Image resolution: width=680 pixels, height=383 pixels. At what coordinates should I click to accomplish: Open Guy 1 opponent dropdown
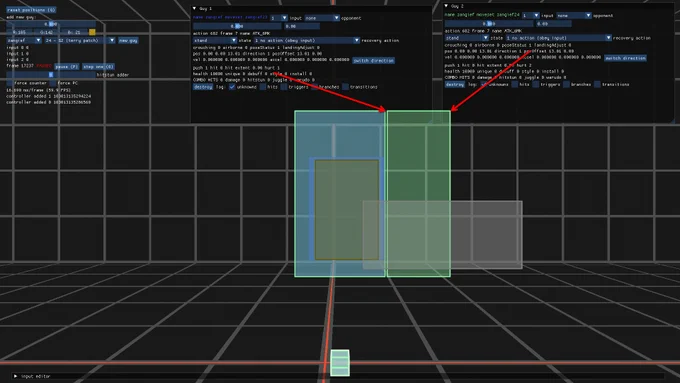pos(322,18)
